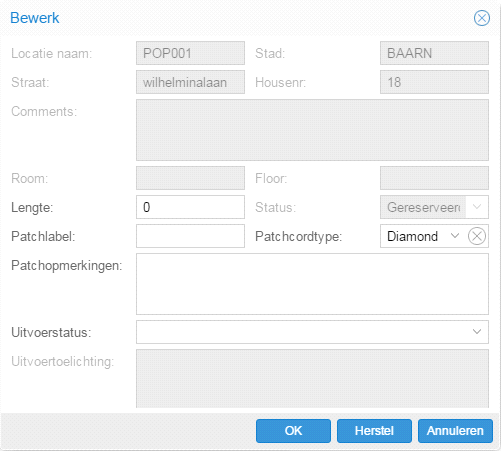Click the Annuleren button

pyautogui.click(x=455, y=431)
